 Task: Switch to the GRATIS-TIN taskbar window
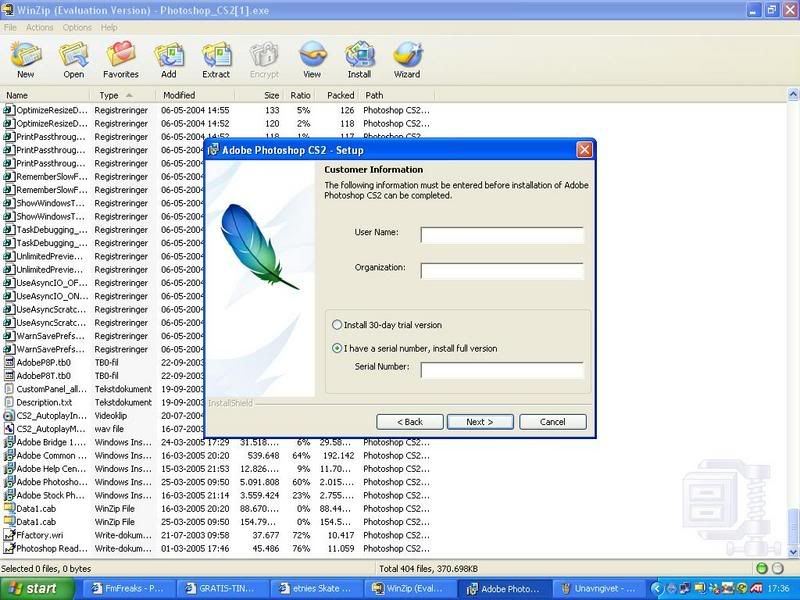point(222,589)
